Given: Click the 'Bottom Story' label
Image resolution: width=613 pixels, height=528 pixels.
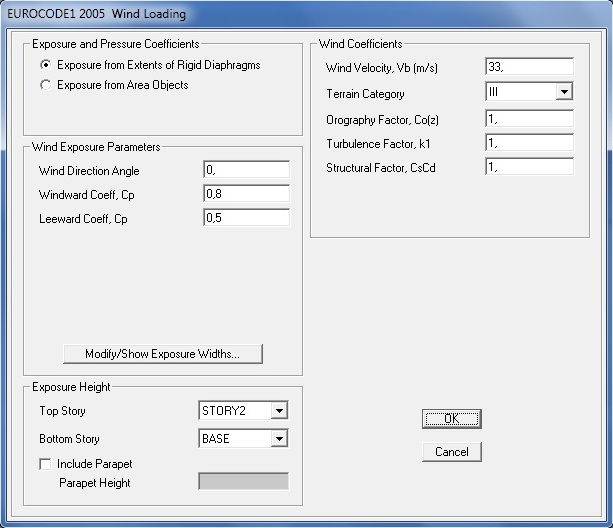Looking at the screenshot, I should pyautogui.click(x=69, y=439).
